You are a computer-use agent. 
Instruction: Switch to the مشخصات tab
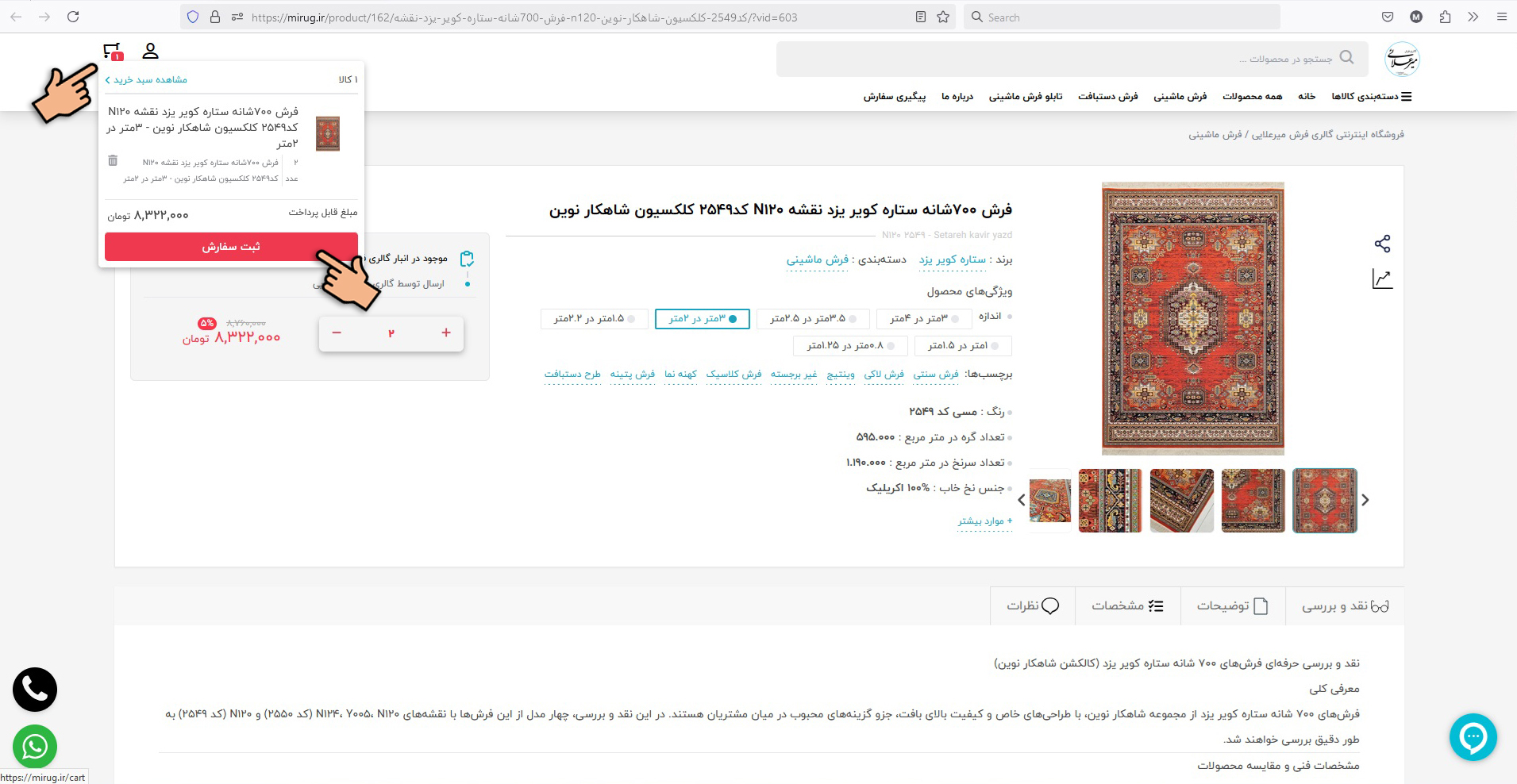pyautogui.click(x=1127, y=606)
